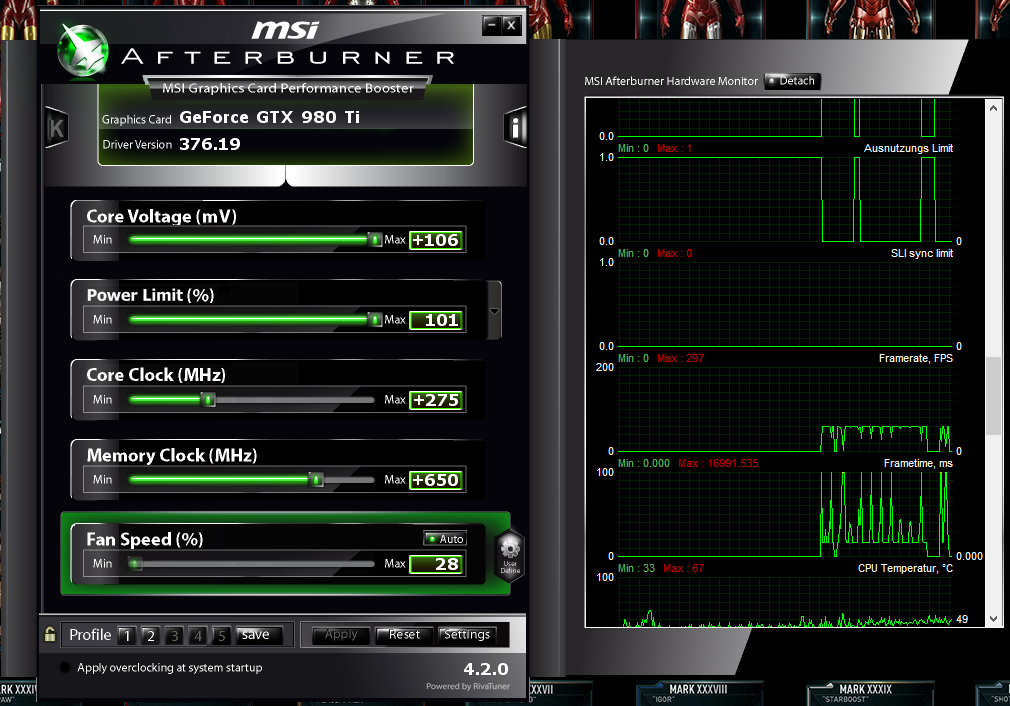Minimize the Afterburner window
The width and height of the screenshot is (1010, 706).
(491, 25)
